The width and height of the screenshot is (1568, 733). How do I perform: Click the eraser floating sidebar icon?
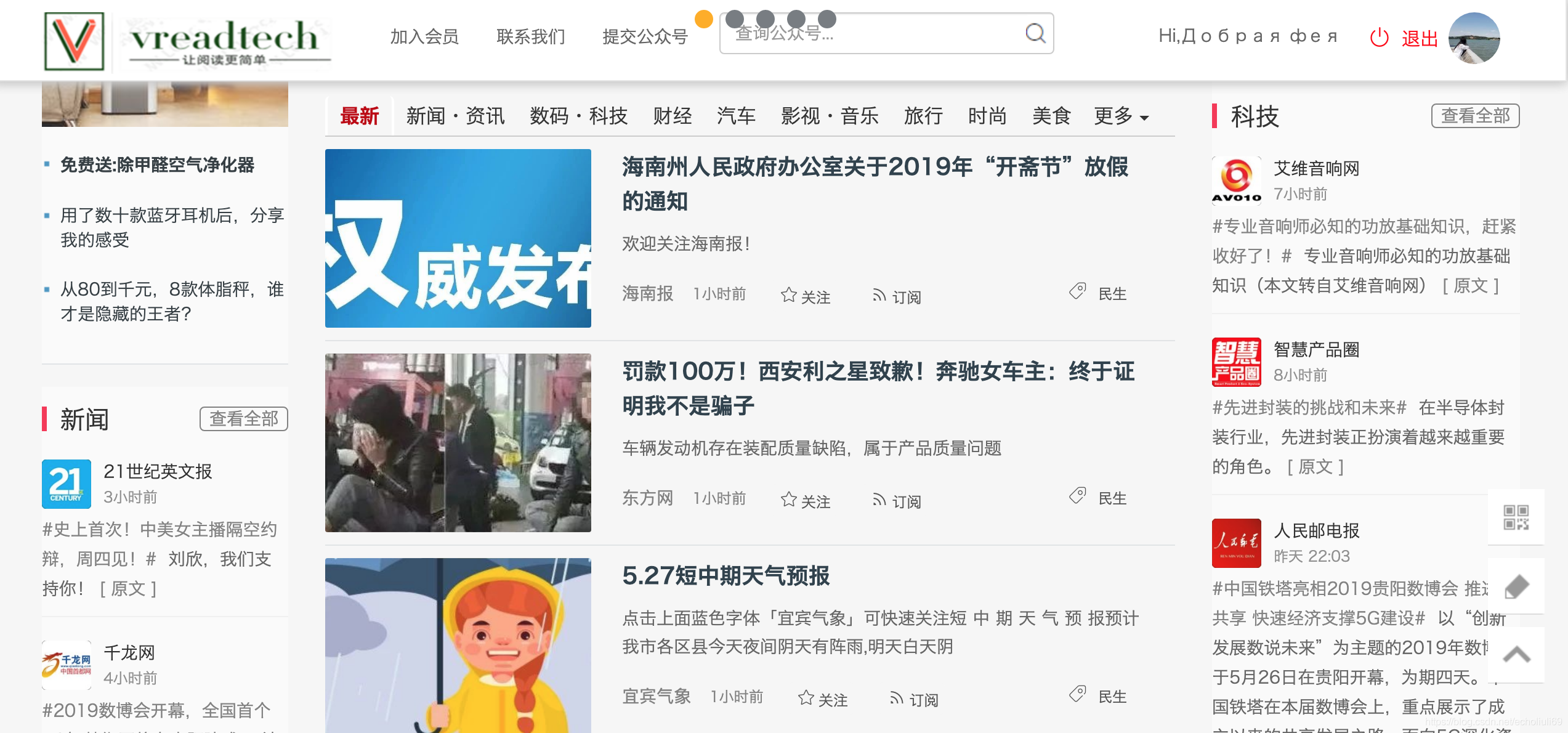(1516, 586)
